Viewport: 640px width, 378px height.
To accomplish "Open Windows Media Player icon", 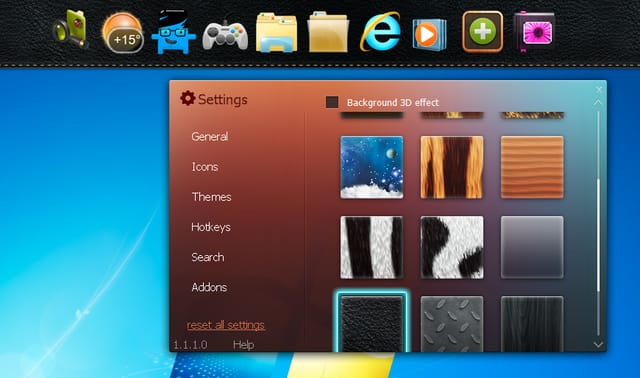I will pos(429,34).
